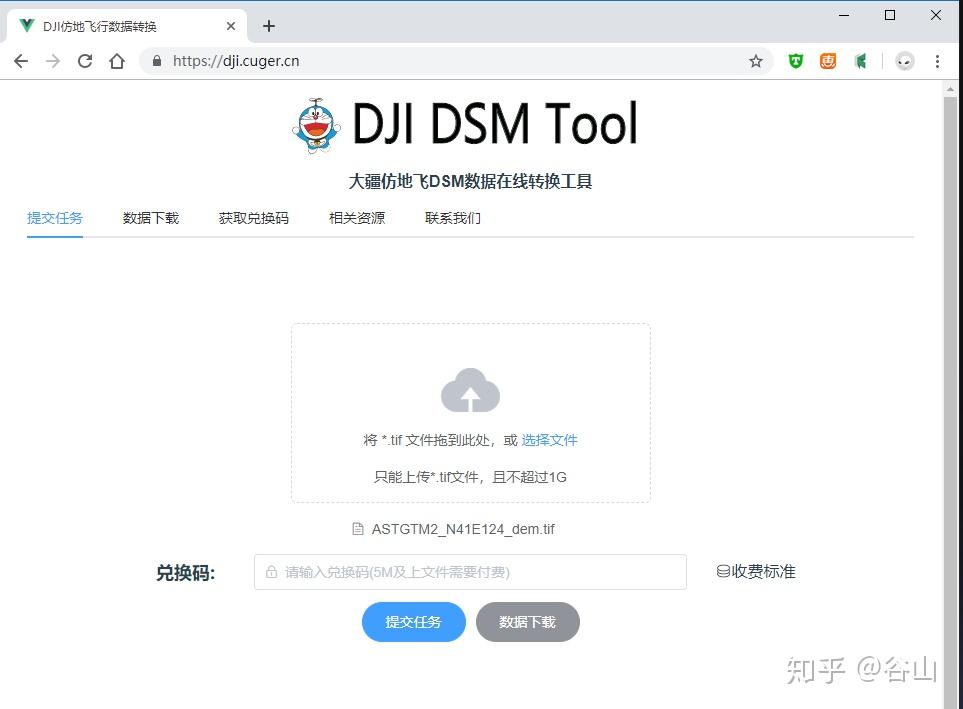Click the home icon in the browser toolbar
Viewport: 963px width, 709px height.
(115, 60)
